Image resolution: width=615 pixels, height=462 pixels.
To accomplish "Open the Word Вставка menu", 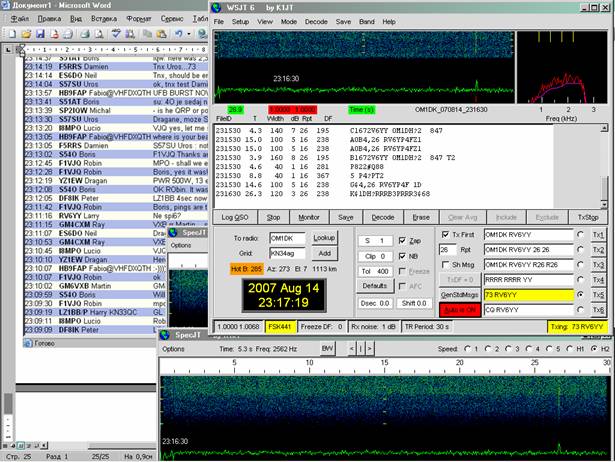I will pos(104,18).
